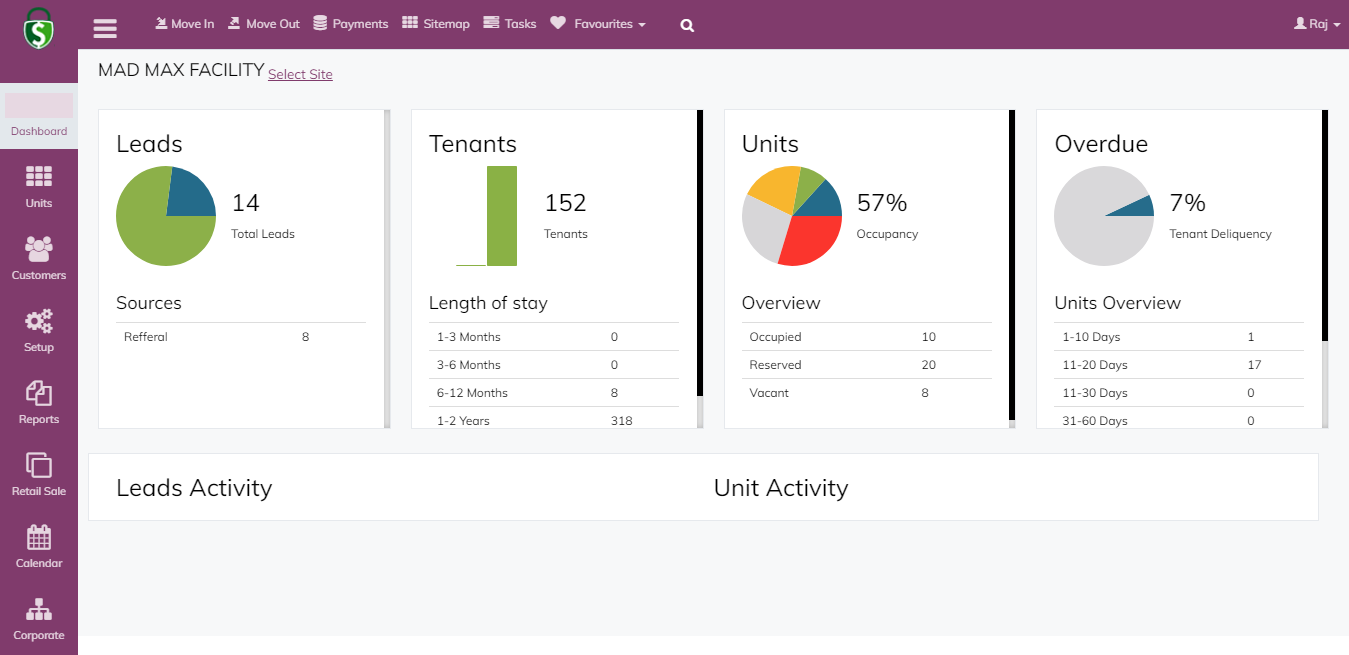Screen dimensions: 1349x655
Task: Select Dashboard in the sidebar
Action: (39, 116)
